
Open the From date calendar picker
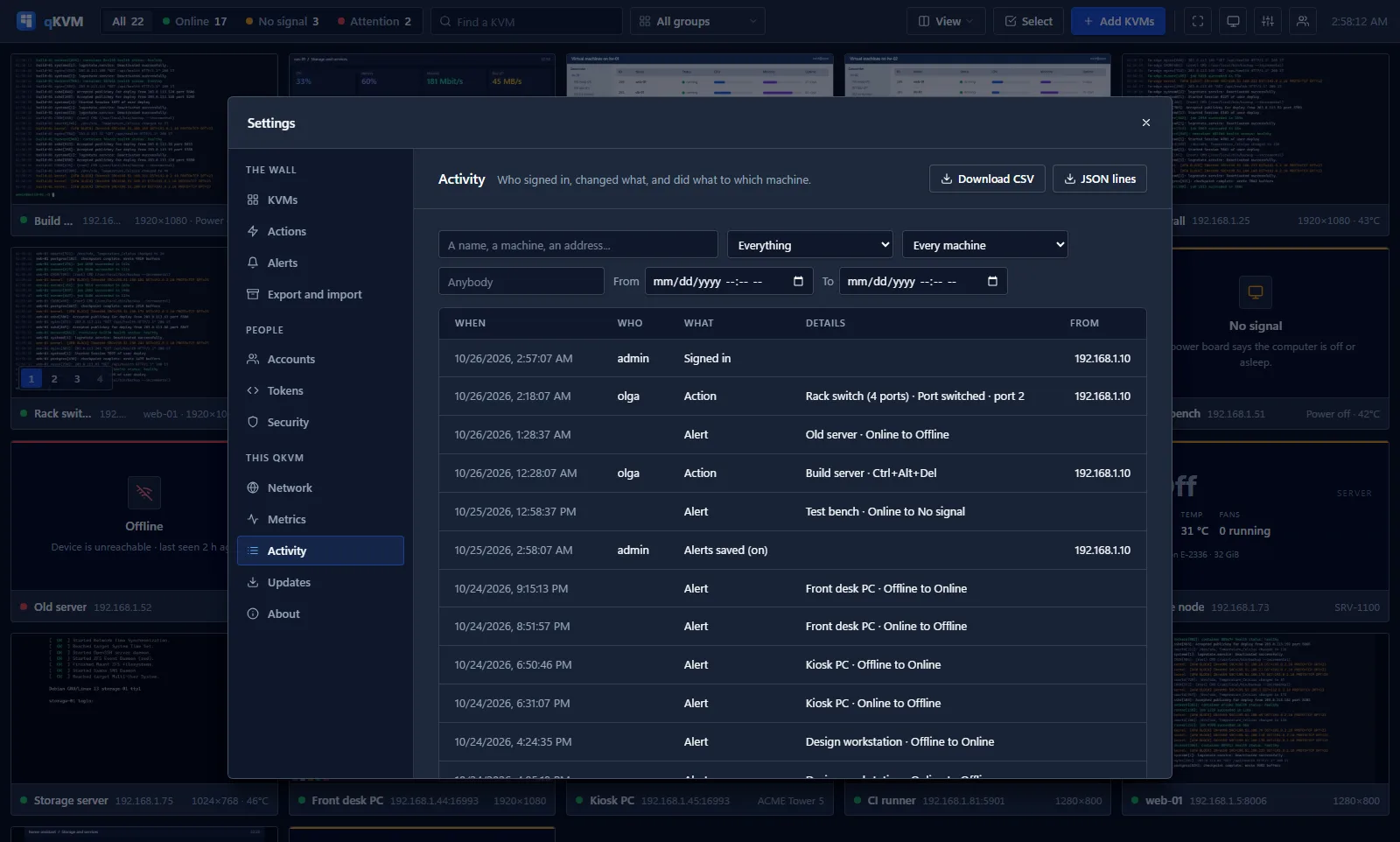[798, 281]
